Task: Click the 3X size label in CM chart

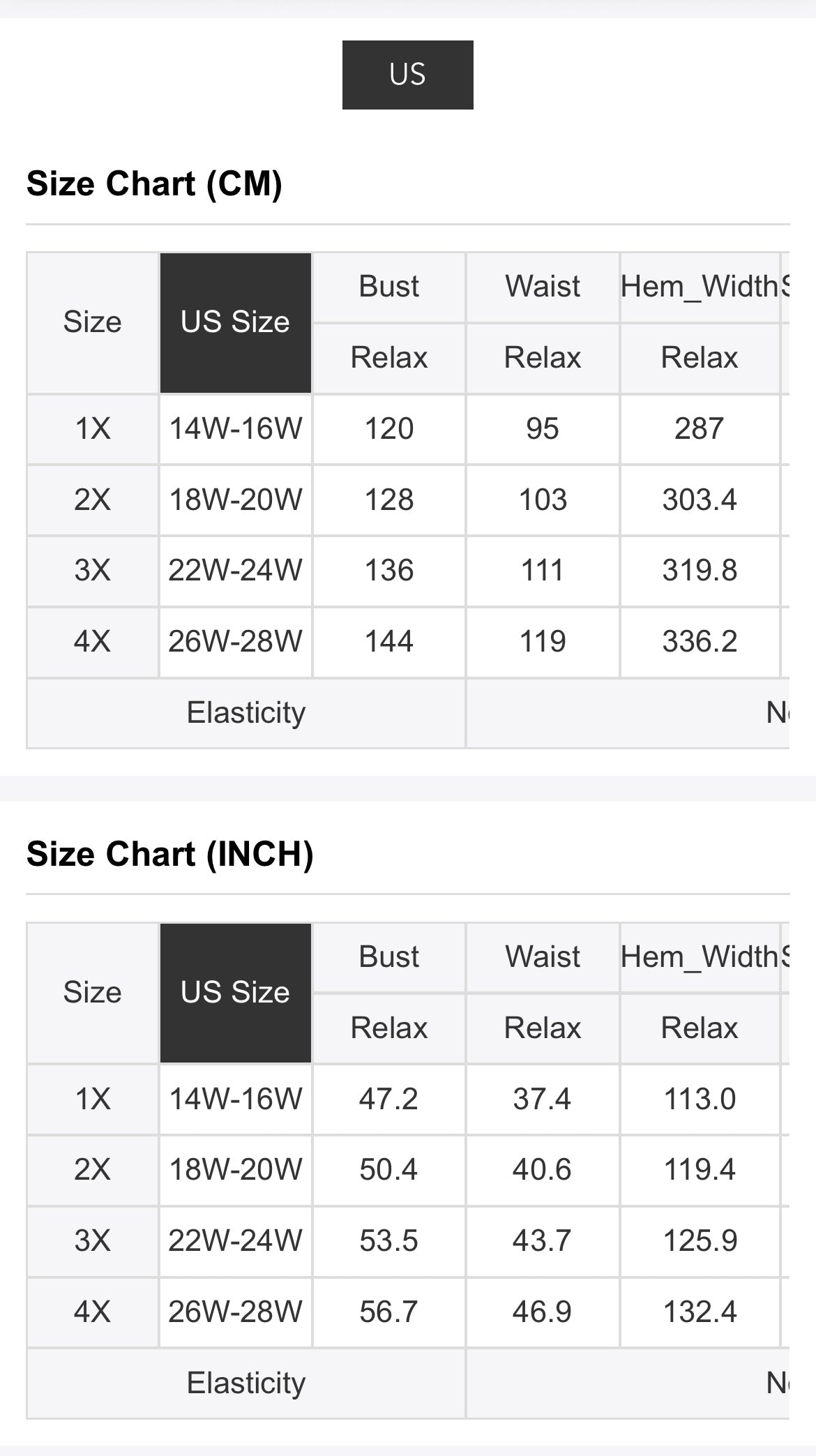Action: [92, 571]
